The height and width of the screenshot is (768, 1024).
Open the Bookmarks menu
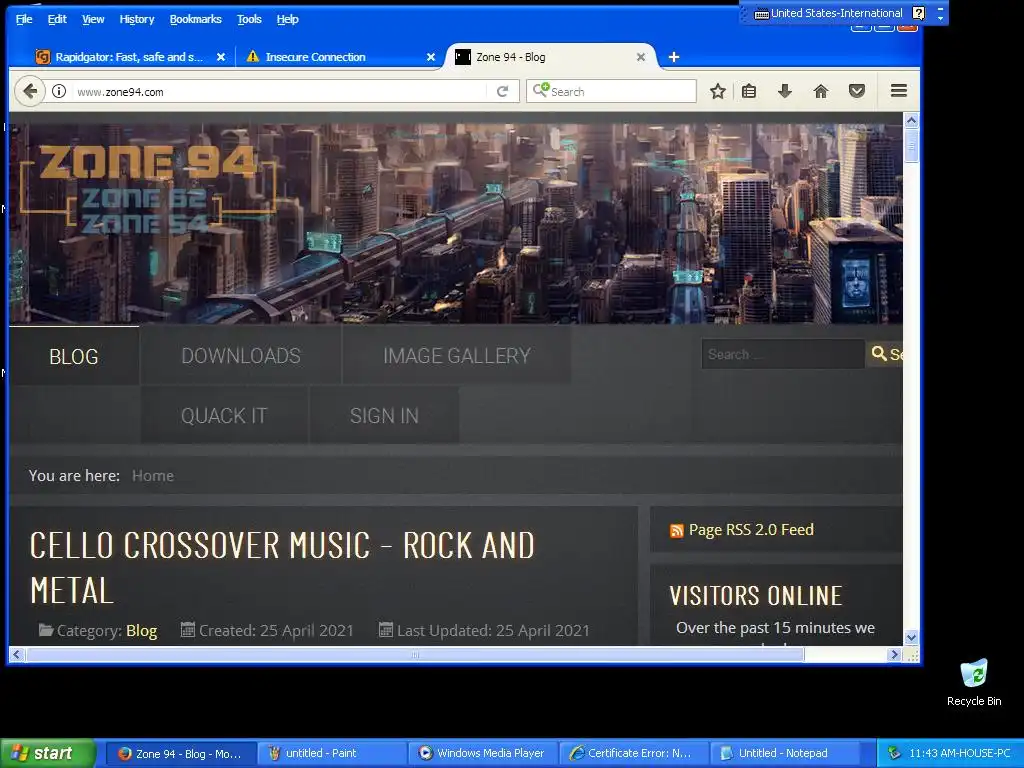[195, 19]
